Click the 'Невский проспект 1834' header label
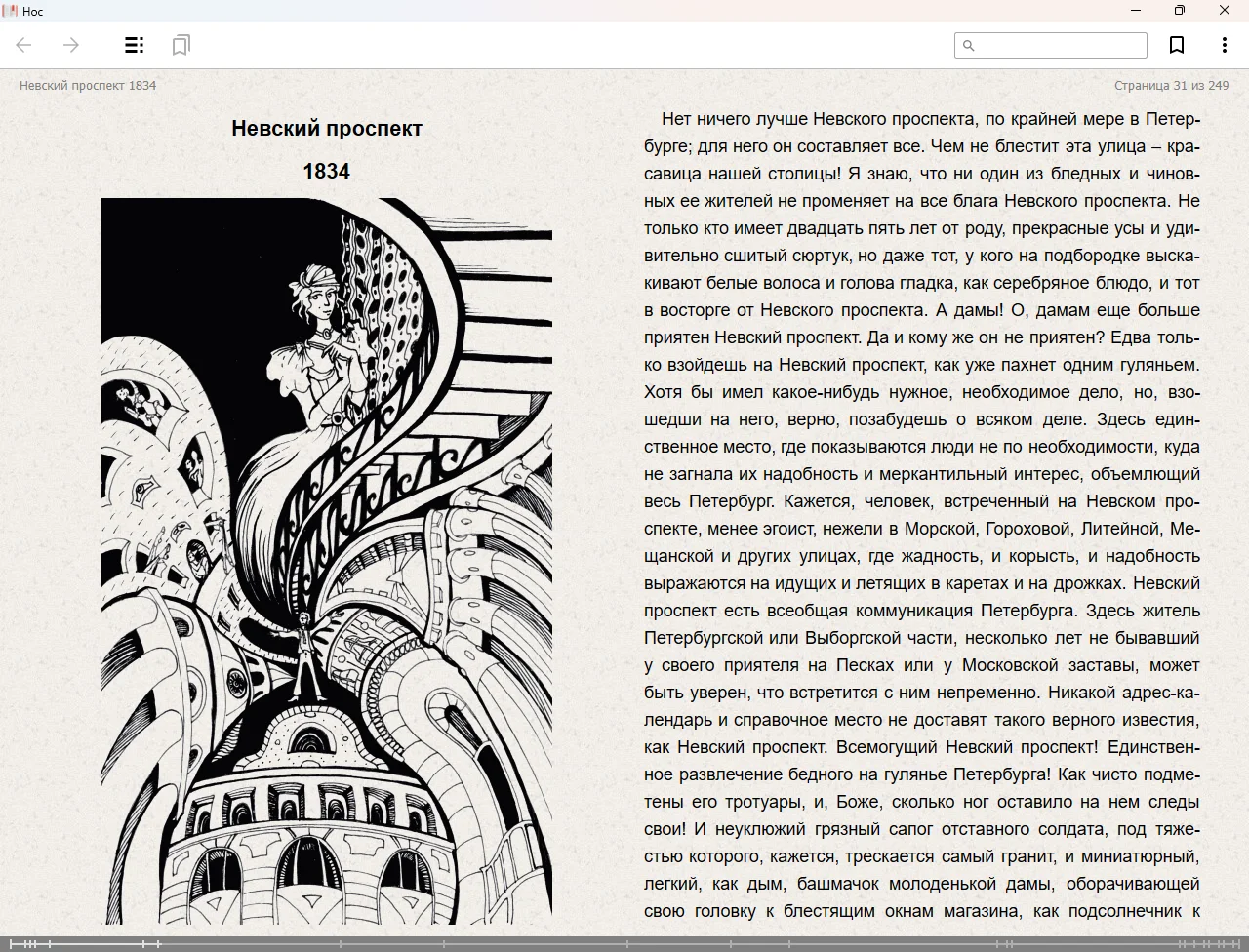Screen dimensions: 1249x952 88,85
